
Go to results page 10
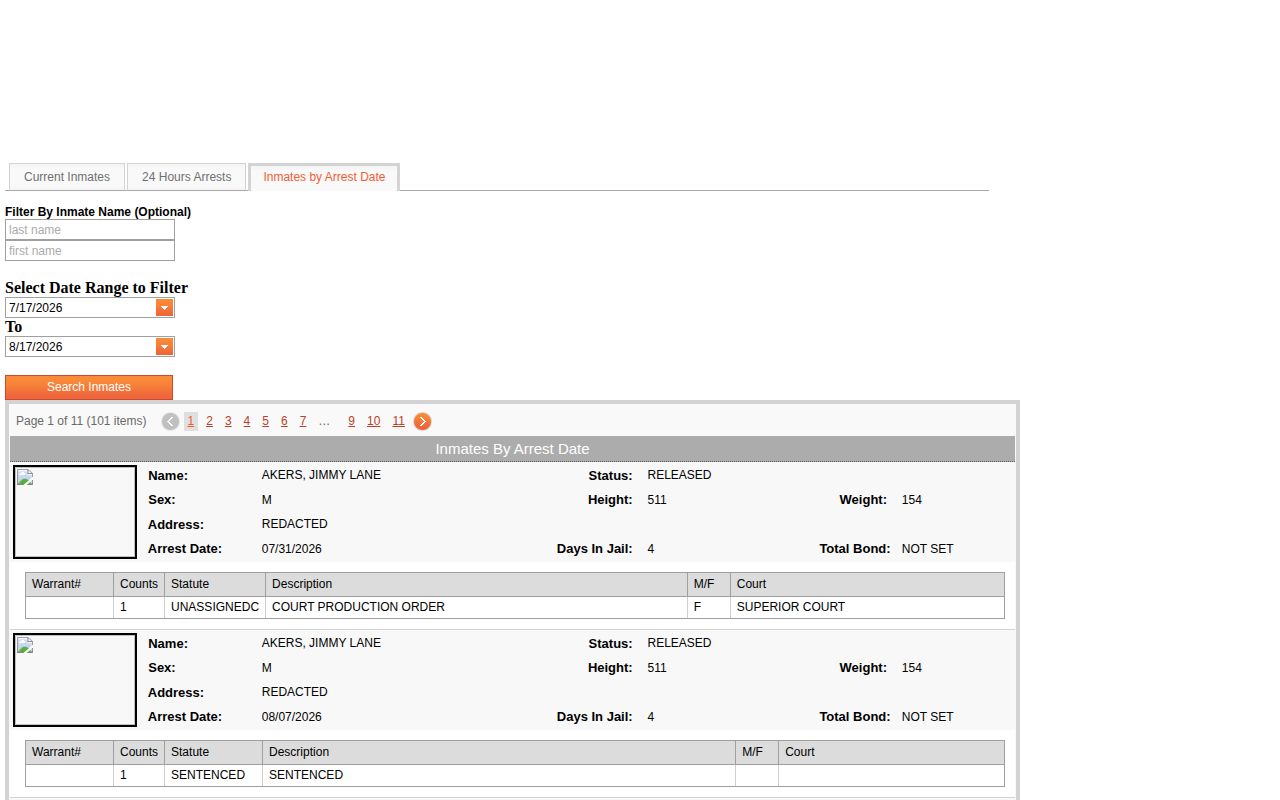(x=373, y=422)
